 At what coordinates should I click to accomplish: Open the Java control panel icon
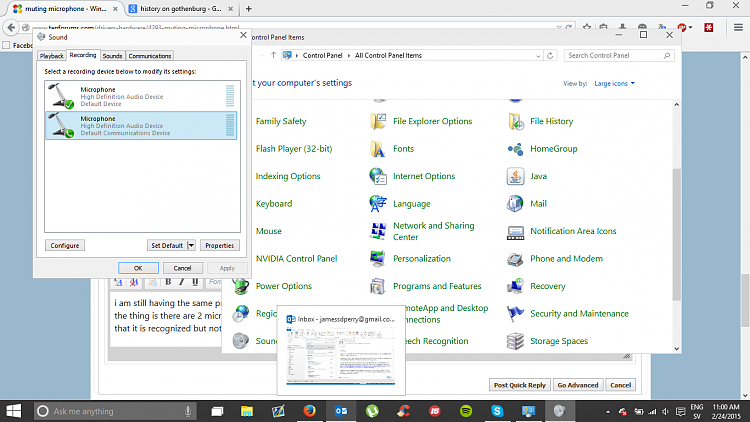[x=515, y=176]
